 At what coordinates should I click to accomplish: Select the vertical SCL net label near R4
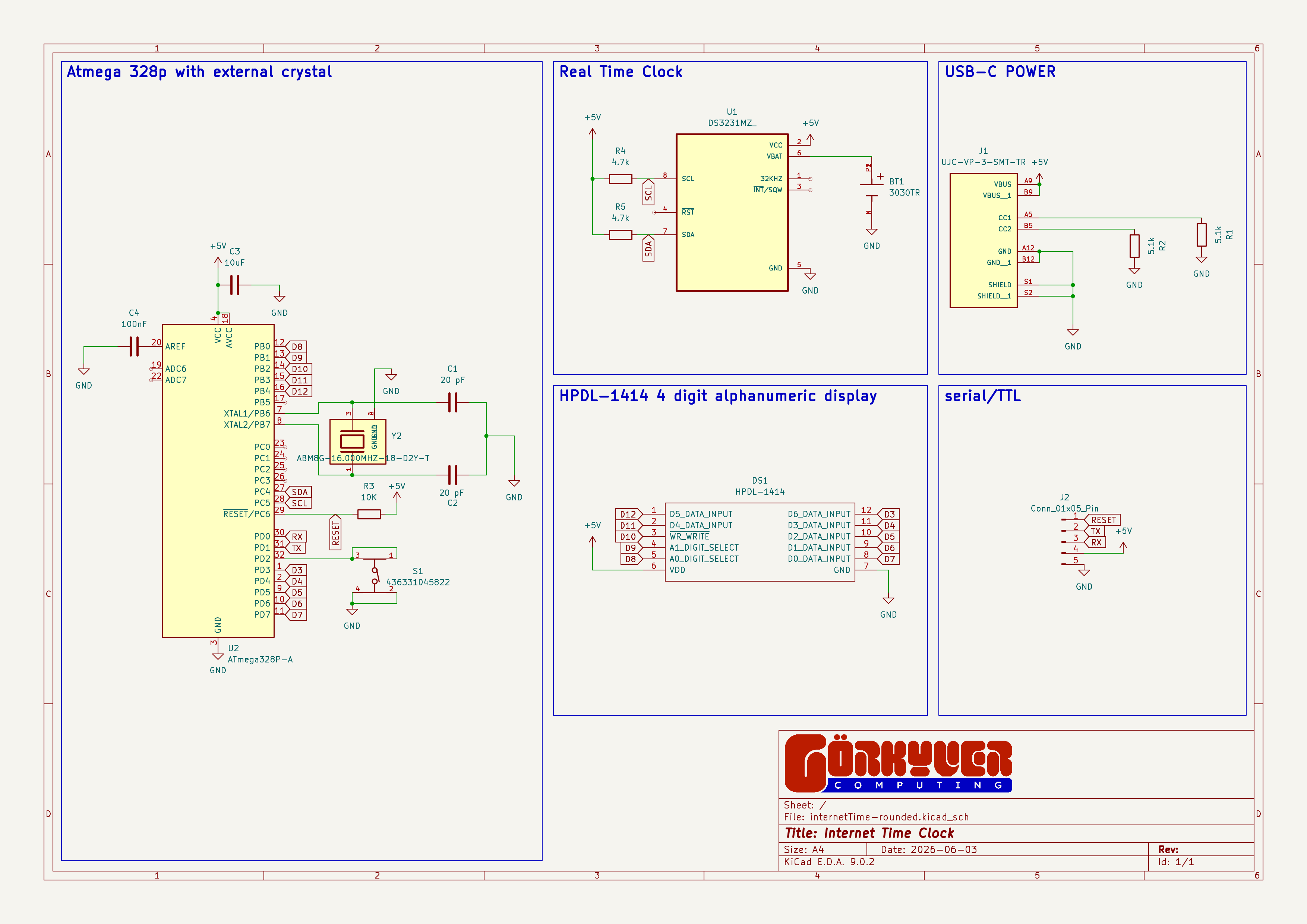pos(648,192)
